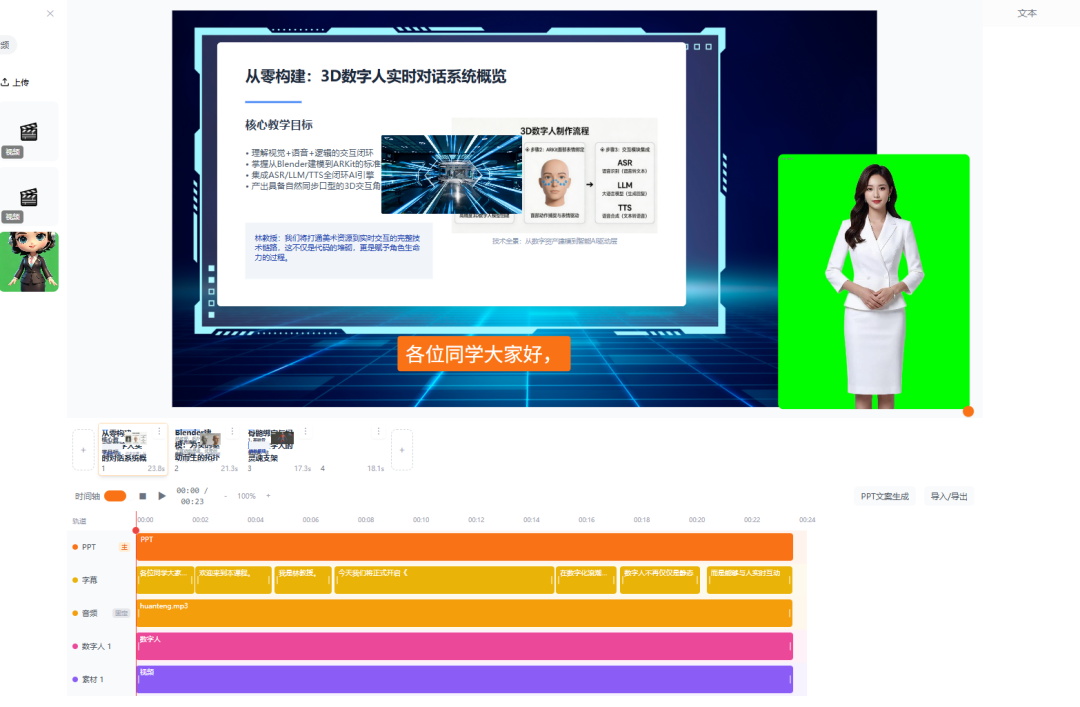Click the 导入/导出 button
1080x707 pixels.
point(948,496)
